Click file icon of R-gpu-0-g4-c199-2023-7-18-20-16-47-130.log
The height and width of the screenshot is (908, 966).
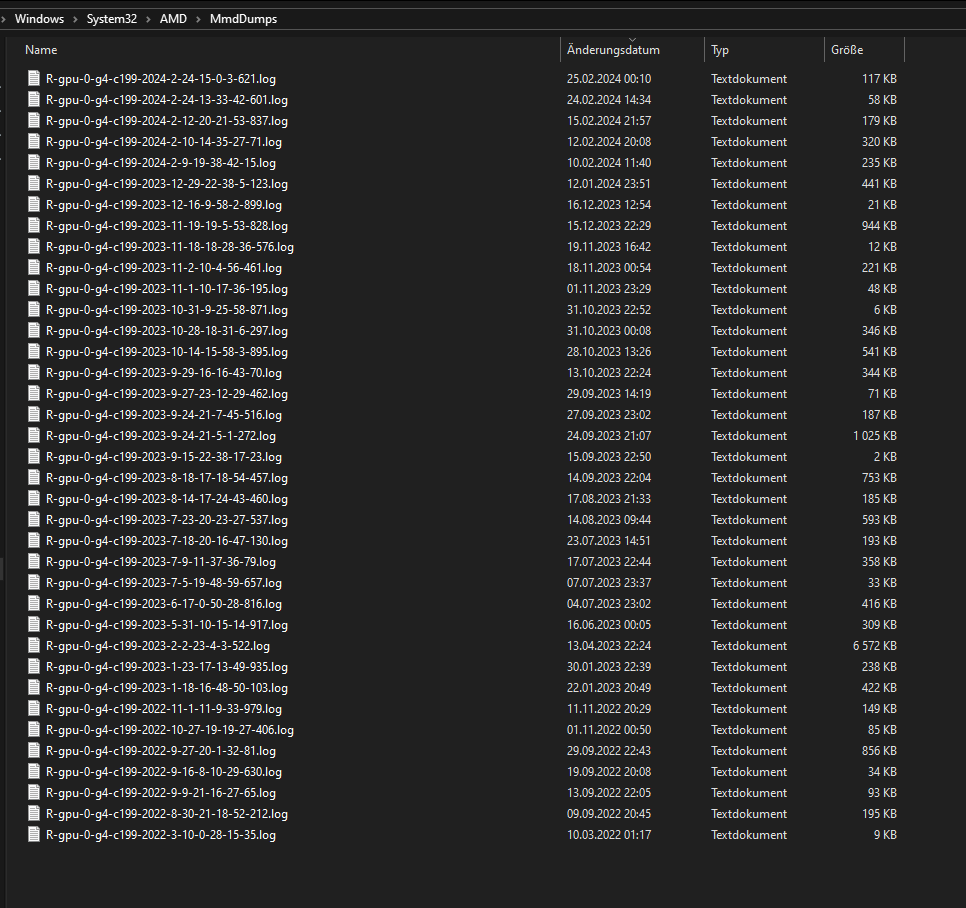click(34, 540)
